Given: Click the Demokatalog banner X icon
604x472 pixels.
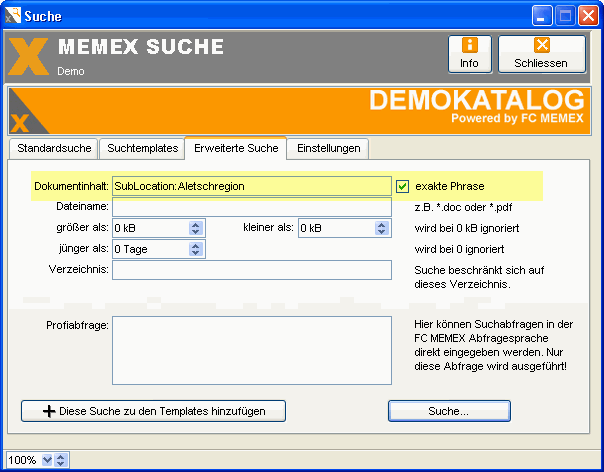Looking at the screenshot, I should click(x=21, y=122).
